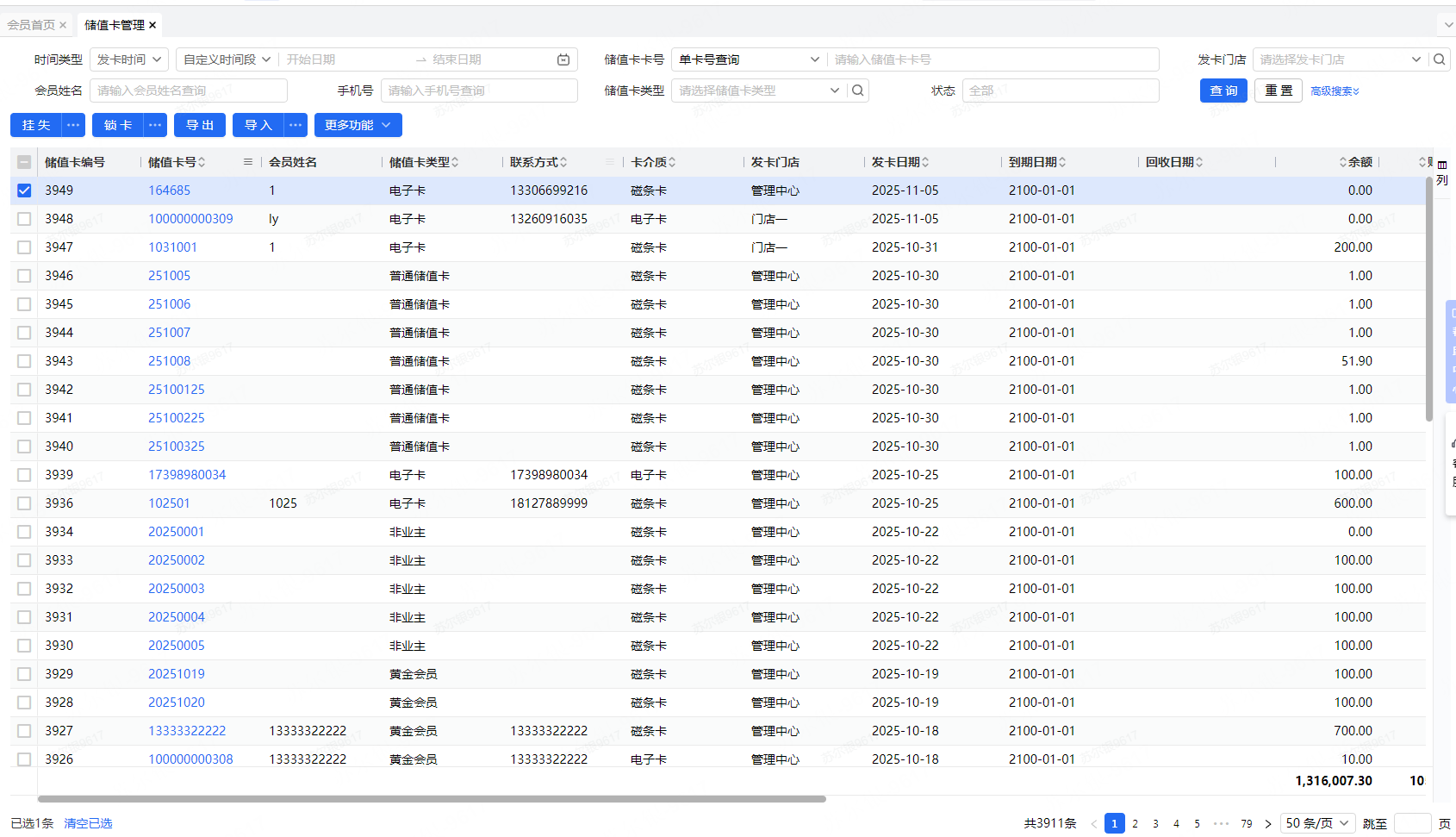Click search icon beside 发卡门店 selector
The image size is (1456, 837).
[1440, 59]
